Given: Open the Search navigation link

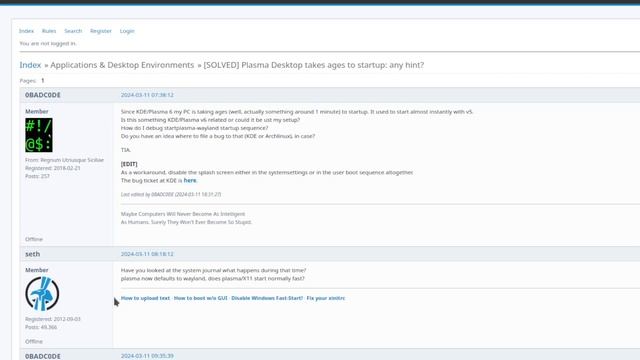Looking at the screenshot, I should point(73,31).
